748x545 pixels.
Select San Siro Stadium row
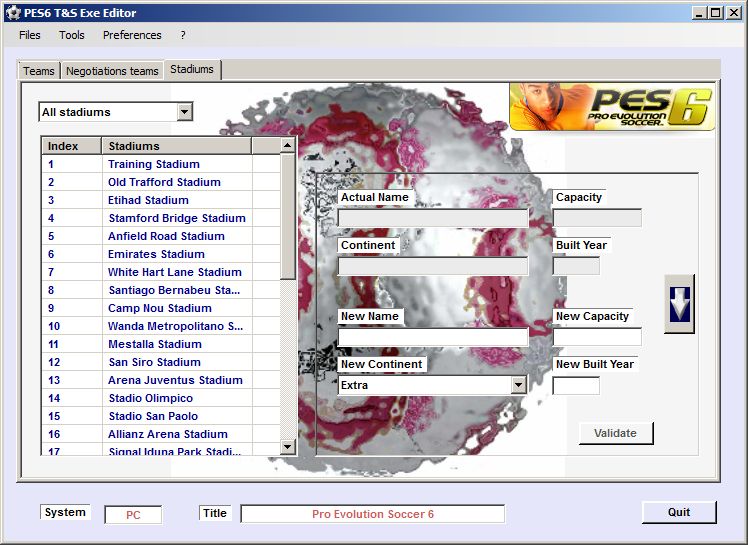click(161, 362)
